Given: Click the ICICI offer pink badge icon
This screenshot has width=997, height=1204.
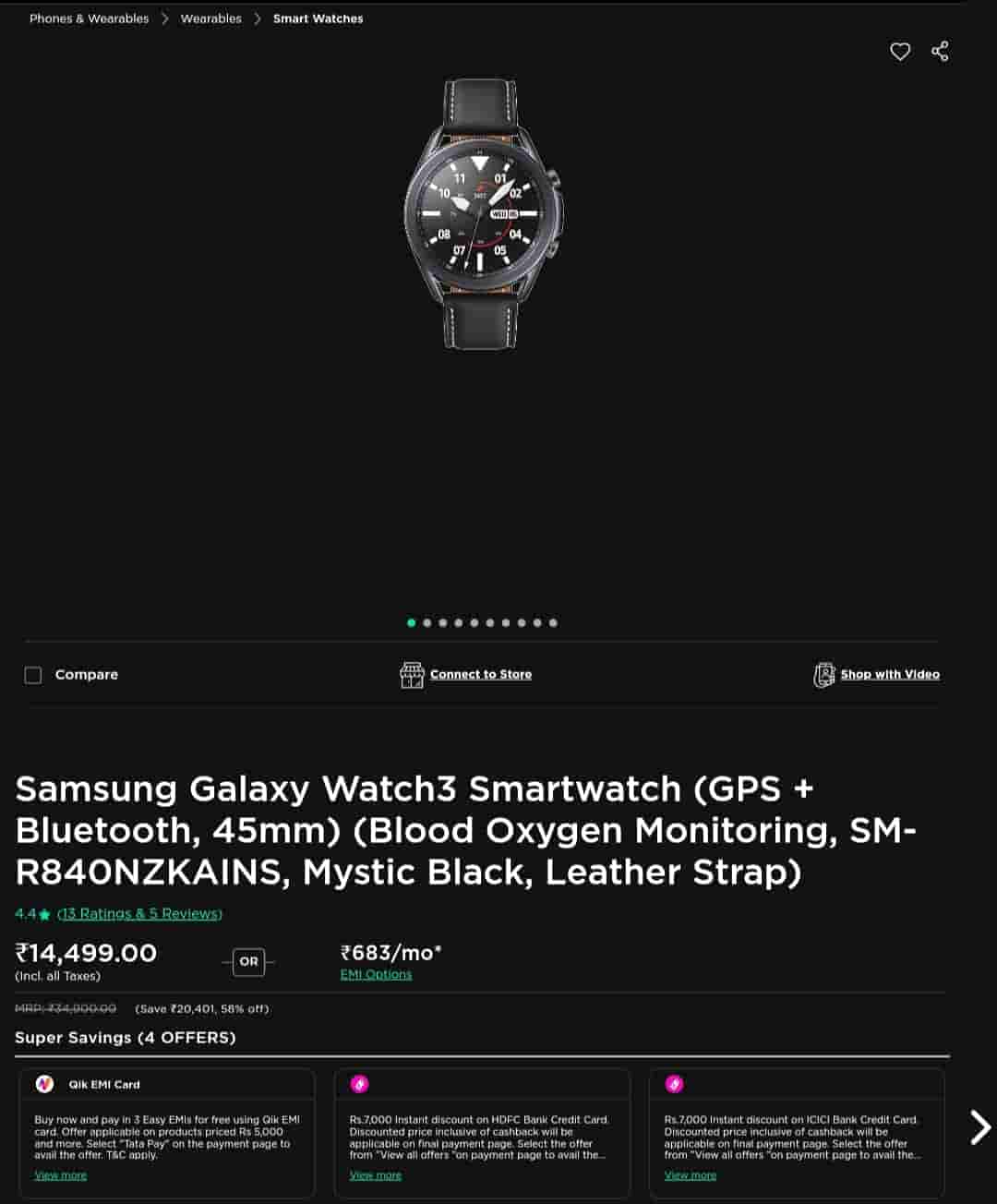Looking at the screenshot, I should (x=674, y=1084).
